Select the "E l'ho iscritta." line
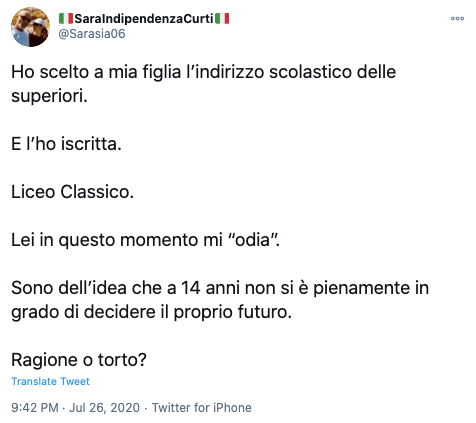This screenshot has height=423, width=476. pyautogui.click(x=66, y=144)
